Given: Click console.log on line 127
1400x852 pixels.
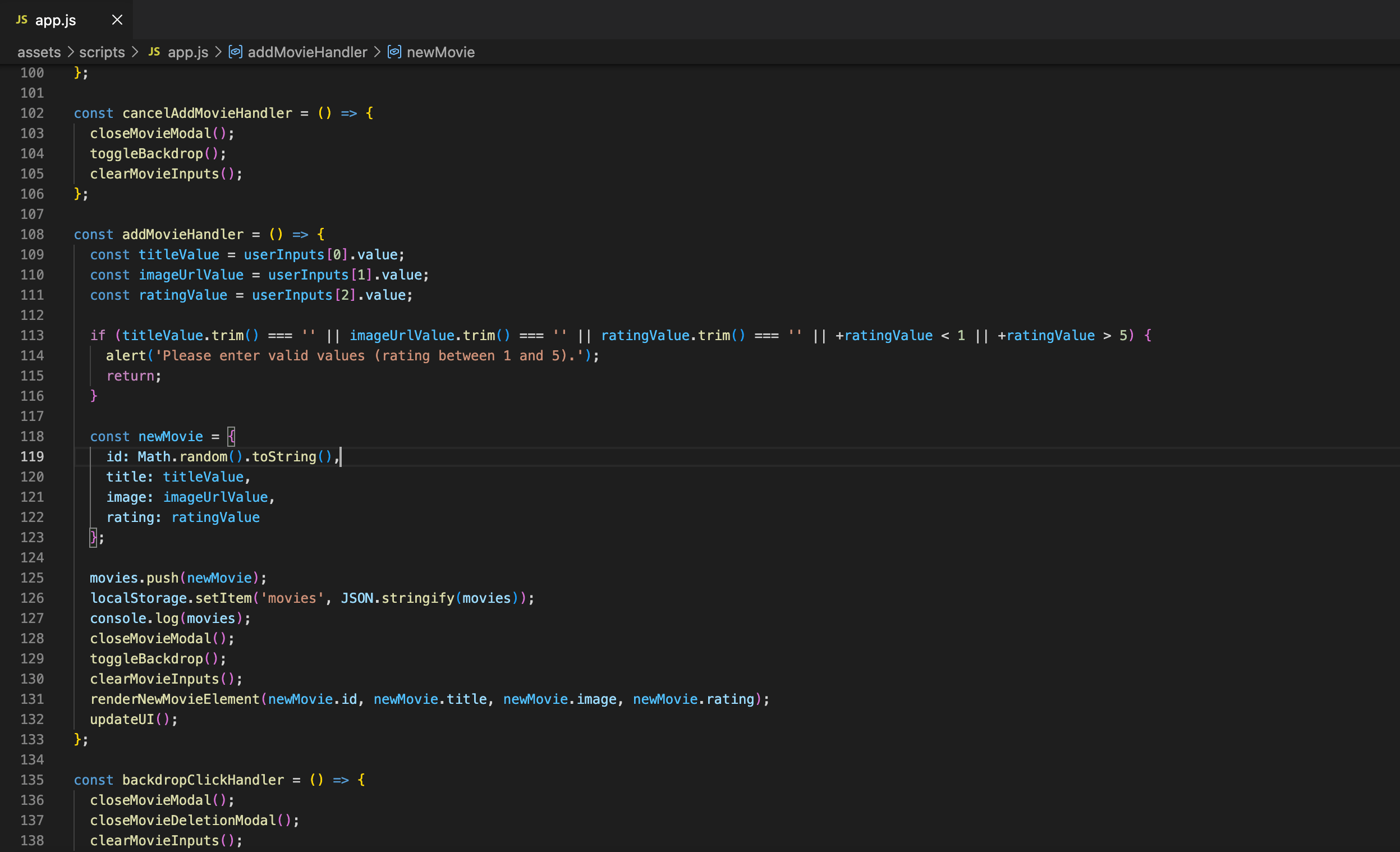Looking at the screenshot, I should [x=135, y=619].
